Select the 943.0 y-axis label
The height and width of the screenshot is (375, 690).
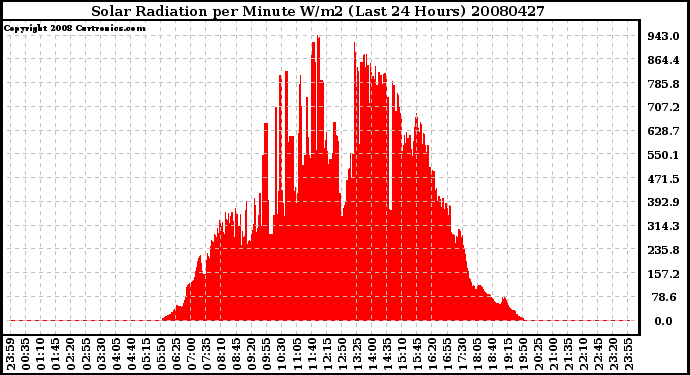[663, 36]
